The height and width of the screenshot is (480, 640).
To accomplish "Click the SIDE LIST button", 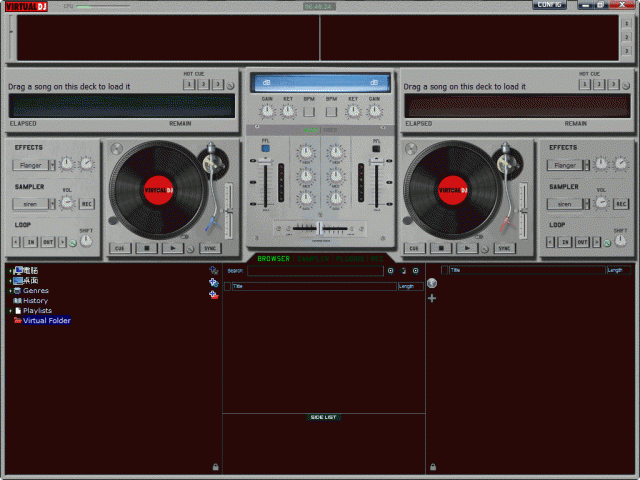I will click(323, 417).
